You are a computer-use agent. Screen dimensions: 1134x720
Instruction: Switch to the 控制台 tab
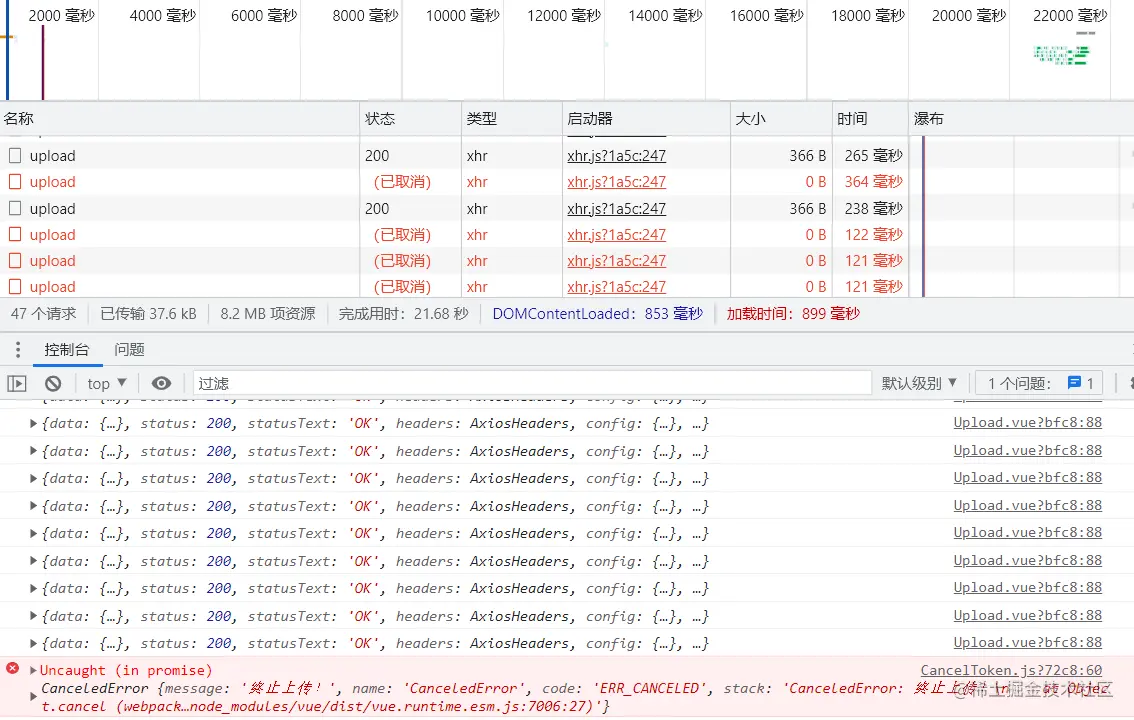(x=67, y=349)
